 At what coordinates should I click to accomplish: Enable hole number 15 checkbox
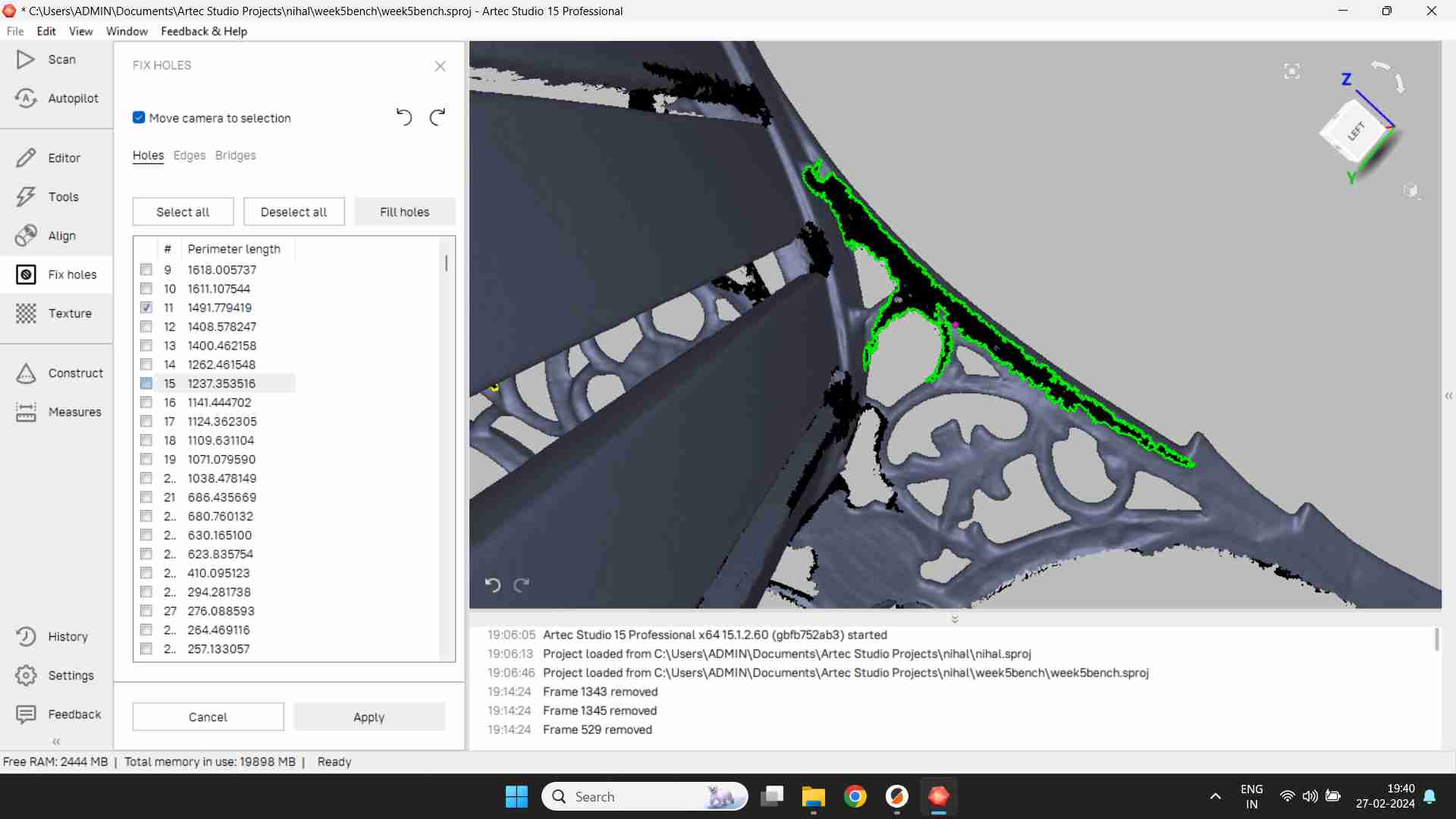coord(146,383)
